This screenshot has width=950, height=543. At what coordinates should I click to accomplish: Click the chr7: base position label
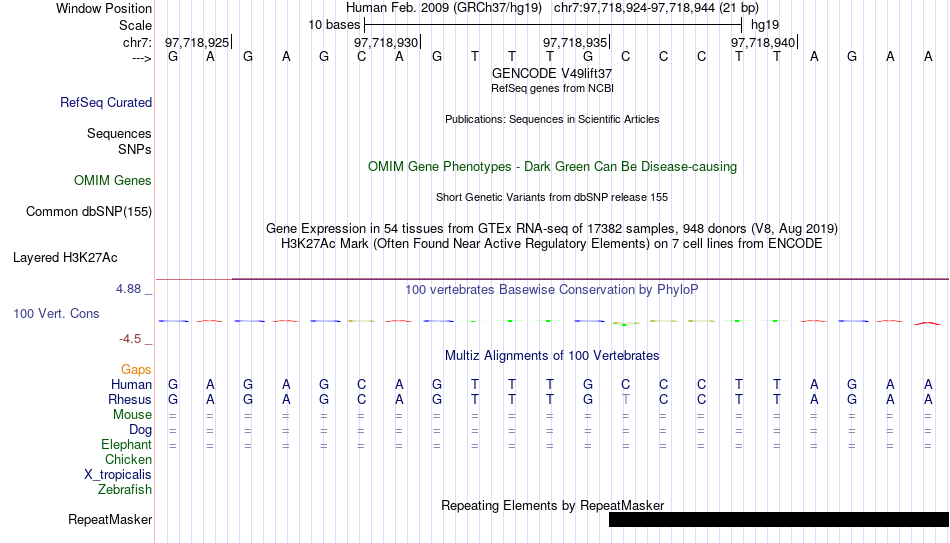pyautogui.click(x=138, y=42)
